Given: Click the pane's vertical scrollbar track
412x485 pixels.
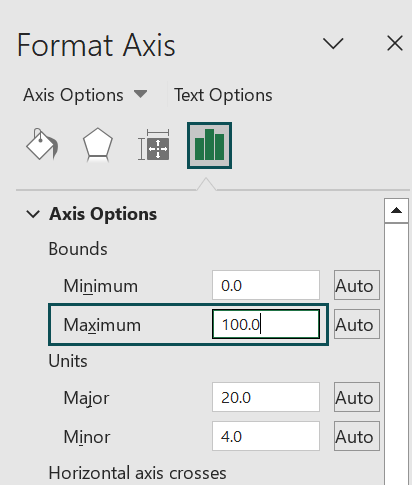Looking at the screenshot, I should (x=396, y=354).
